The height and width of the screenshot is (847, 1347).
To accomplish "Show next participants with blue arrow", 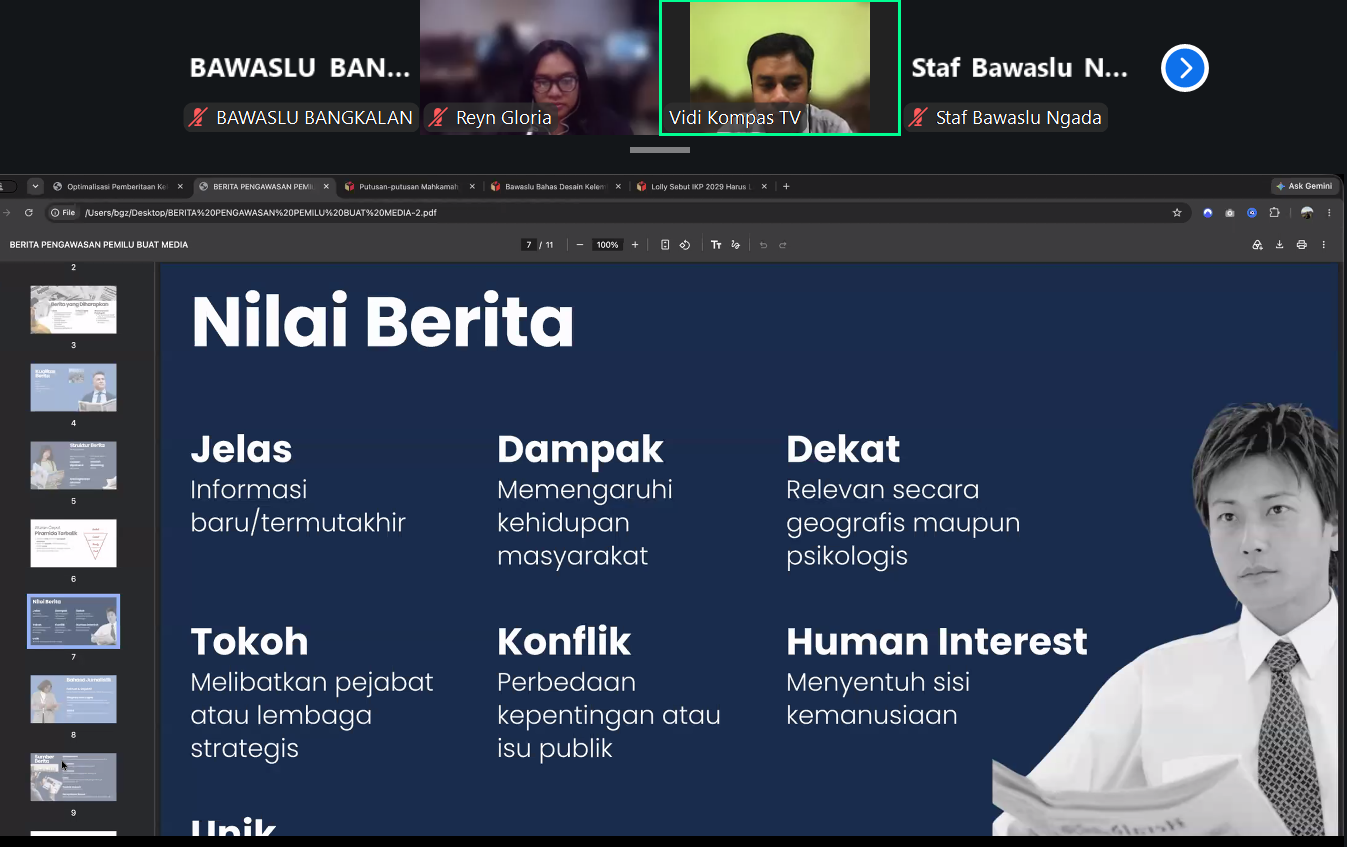I will pyautogui.click(x=1185, y=68).
